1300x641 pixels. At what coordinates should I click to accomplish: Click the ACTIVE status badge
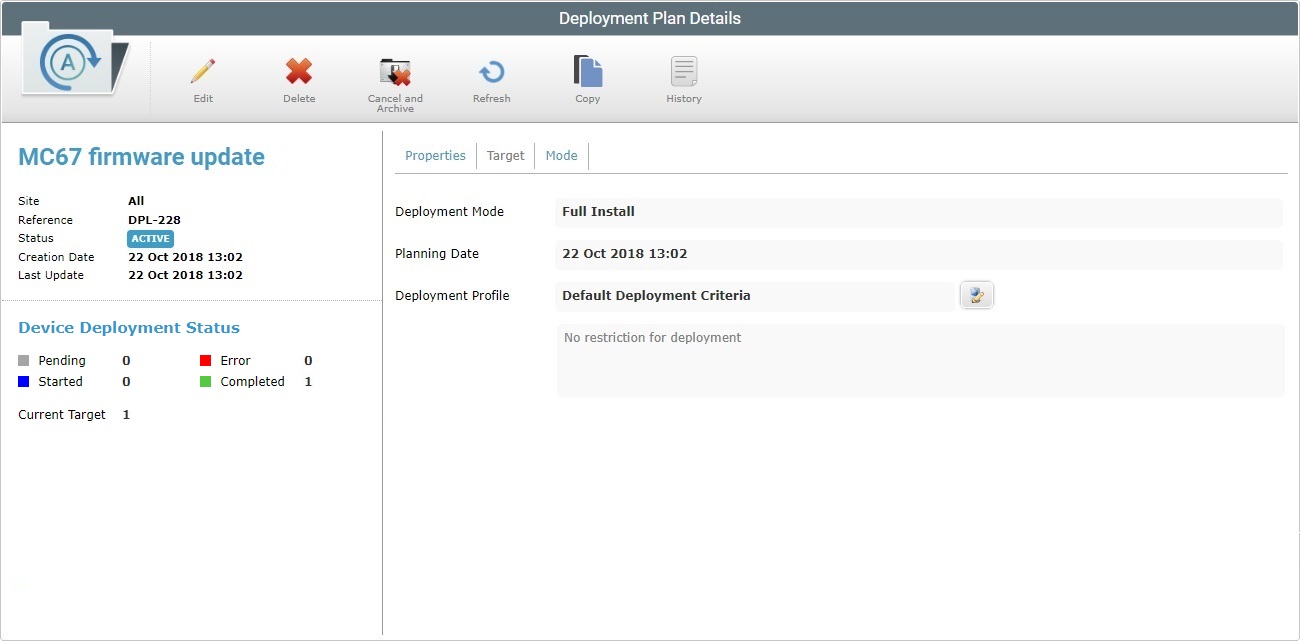click(150, 238)
